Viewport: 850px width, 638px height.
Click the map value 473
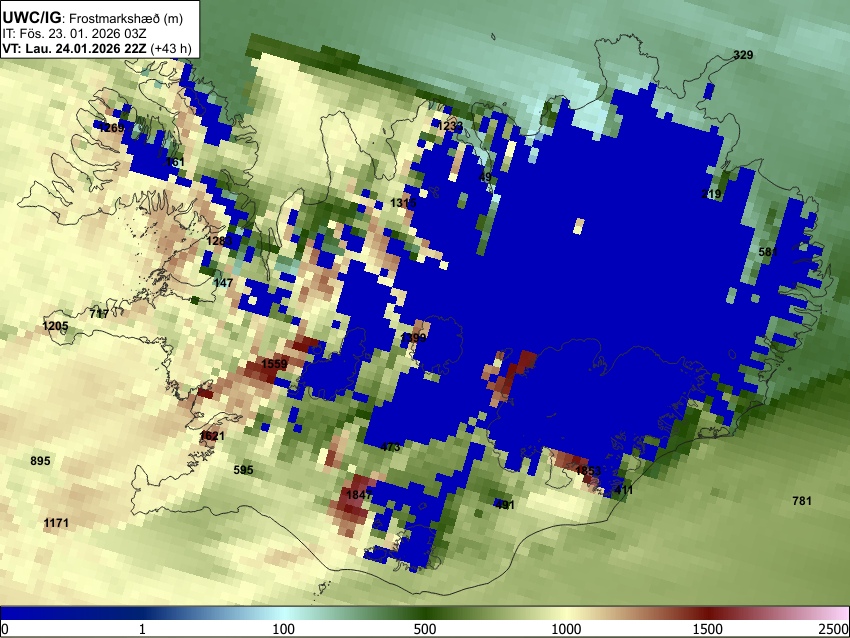click(390, 447)
